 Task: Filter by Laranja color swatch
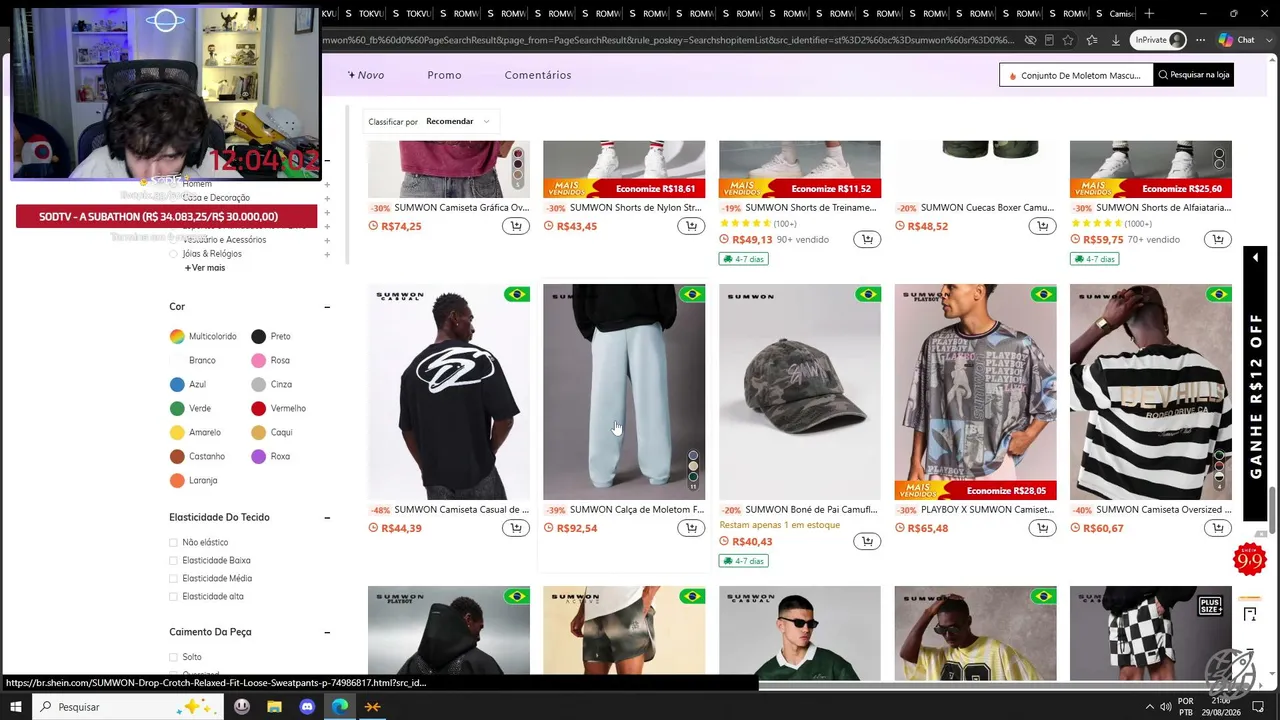[177, 481]
